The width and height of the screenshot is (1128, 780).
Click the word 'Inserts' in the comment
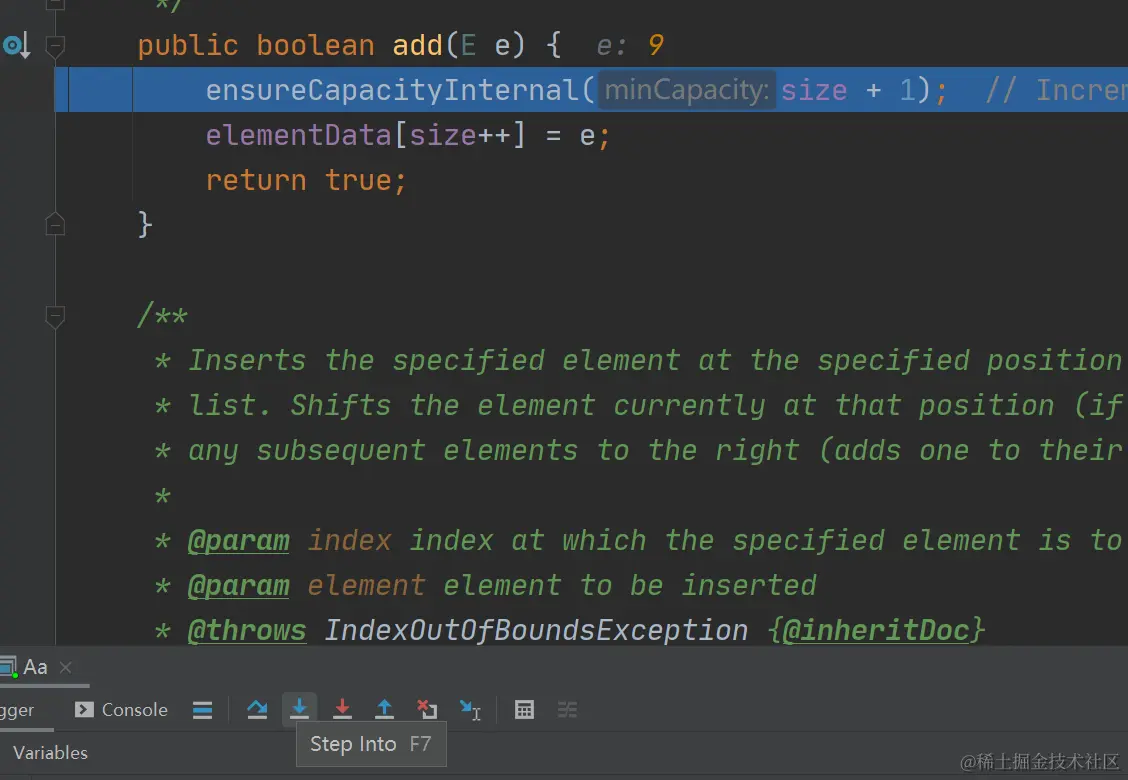pyautogui.click(x=247, y=360)
